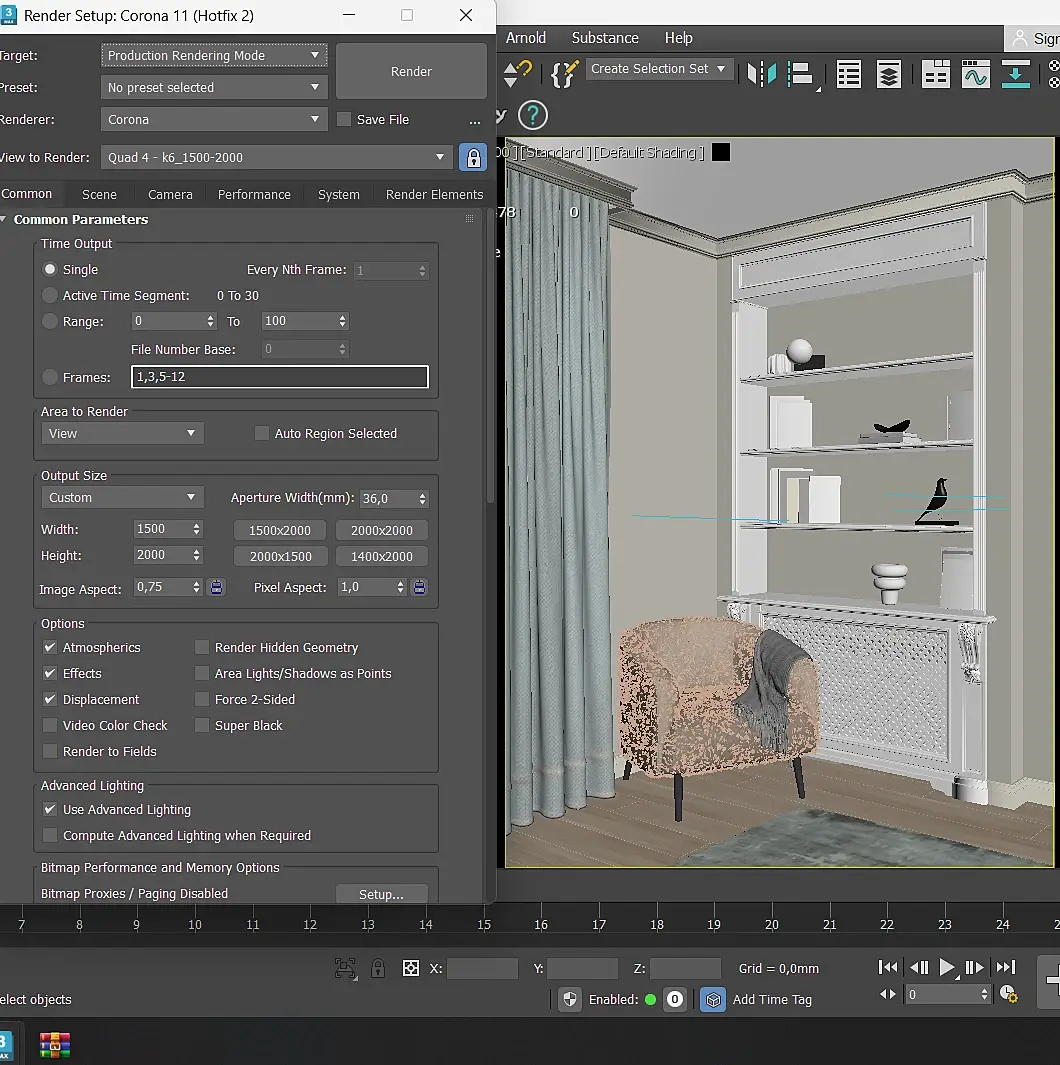Open the Create Selection Set dropdown

click(660, 69)
